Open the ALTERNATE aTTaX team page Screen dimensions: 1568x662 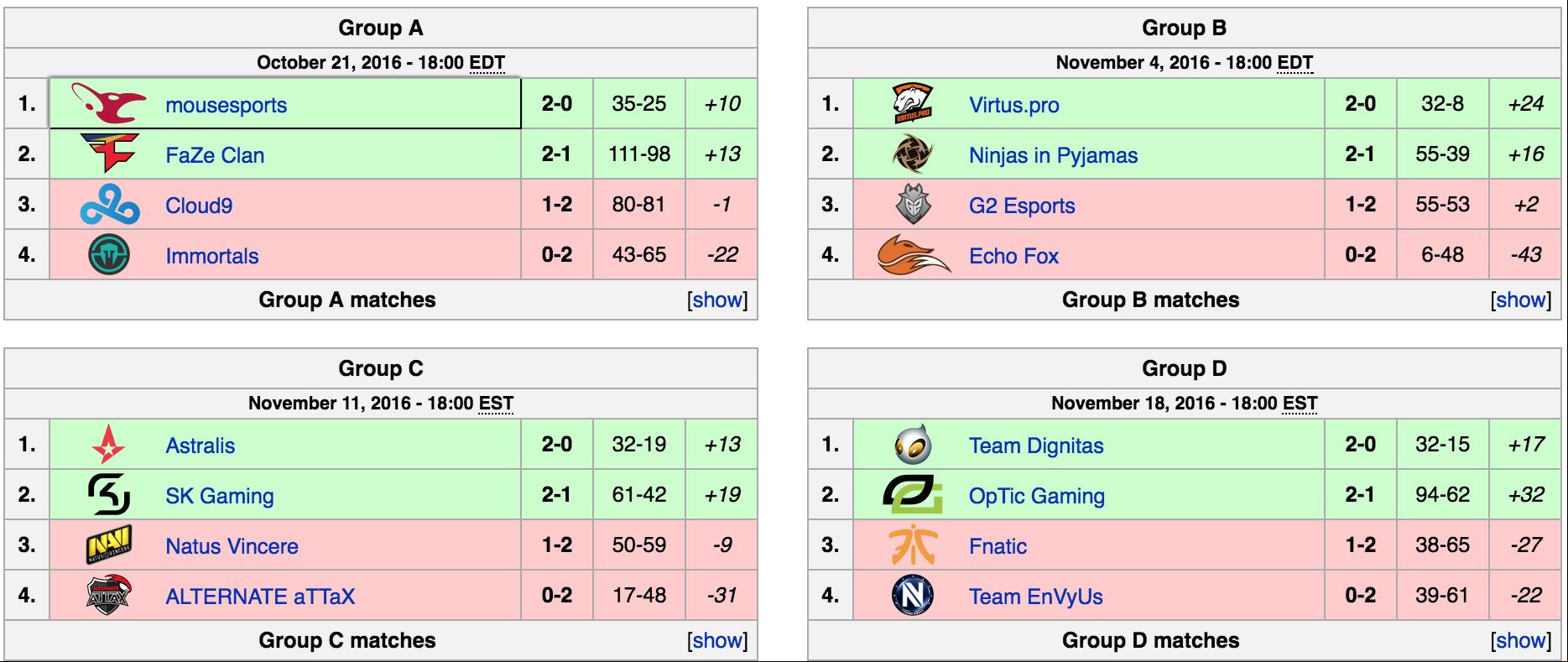260,597
